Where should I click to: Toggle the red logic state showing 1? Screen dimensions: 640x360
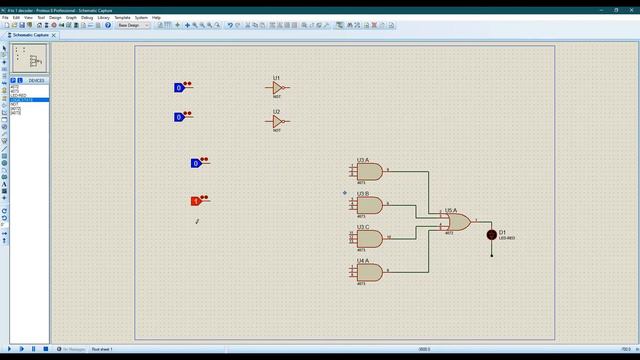[x=196, y=201]
